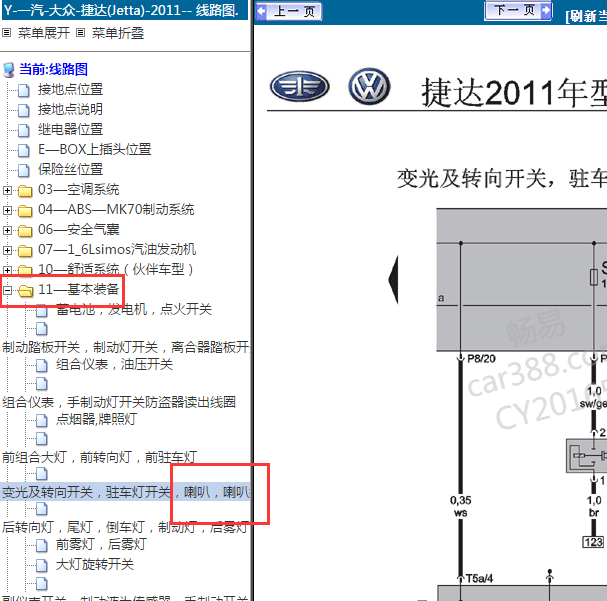Open the 接地点说明 page
The image size is (607, 601).
pos(70,109)
